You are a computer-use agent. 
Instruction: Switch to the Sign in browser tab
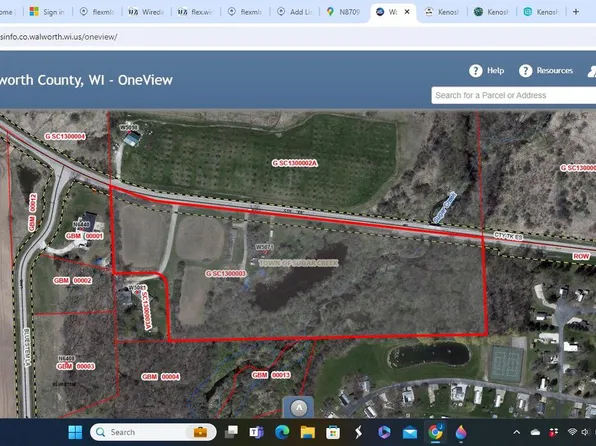48,12
